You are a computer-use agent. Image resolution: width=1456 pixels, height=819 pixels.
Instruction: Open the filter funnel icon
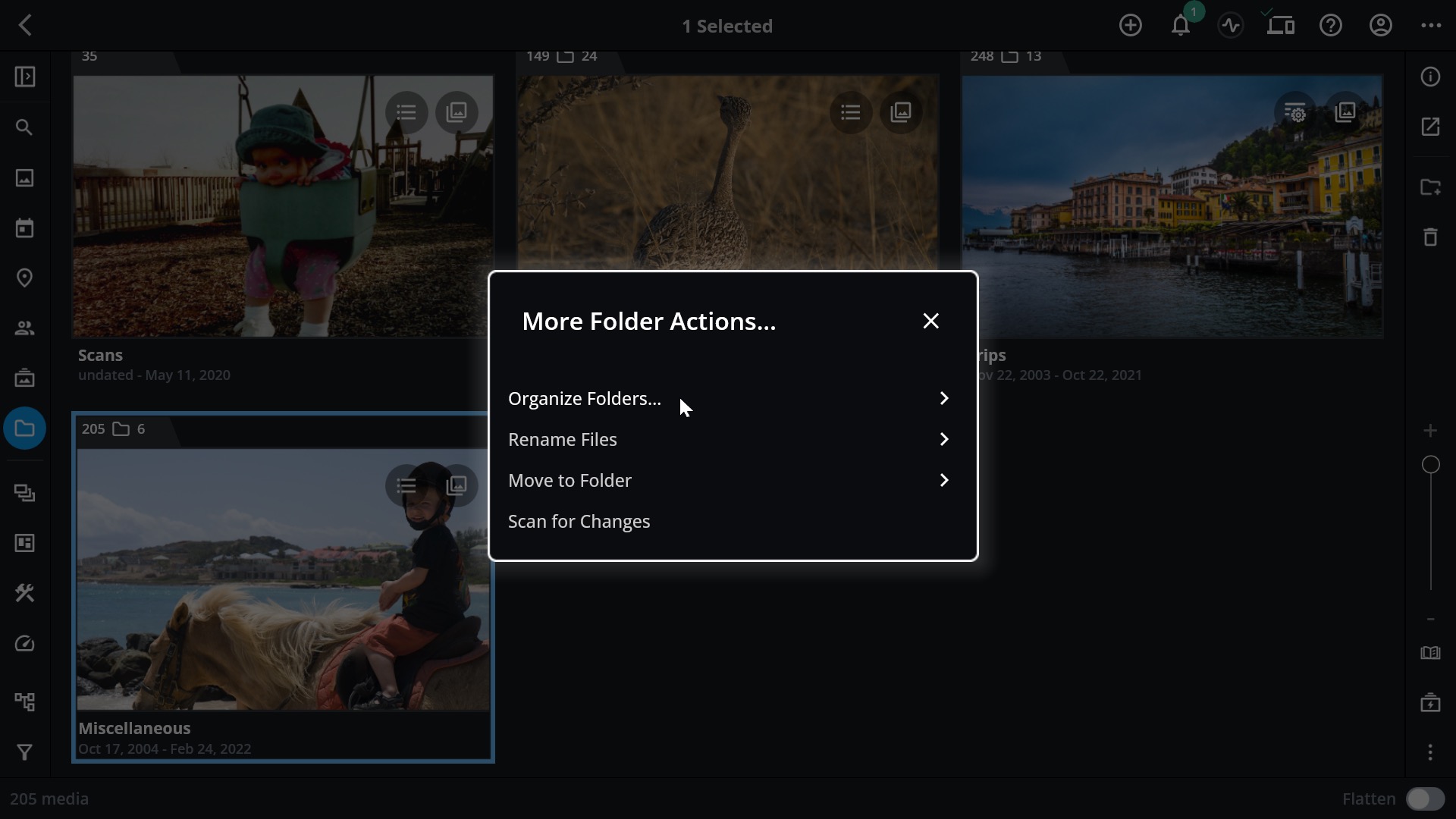[25, 752]
